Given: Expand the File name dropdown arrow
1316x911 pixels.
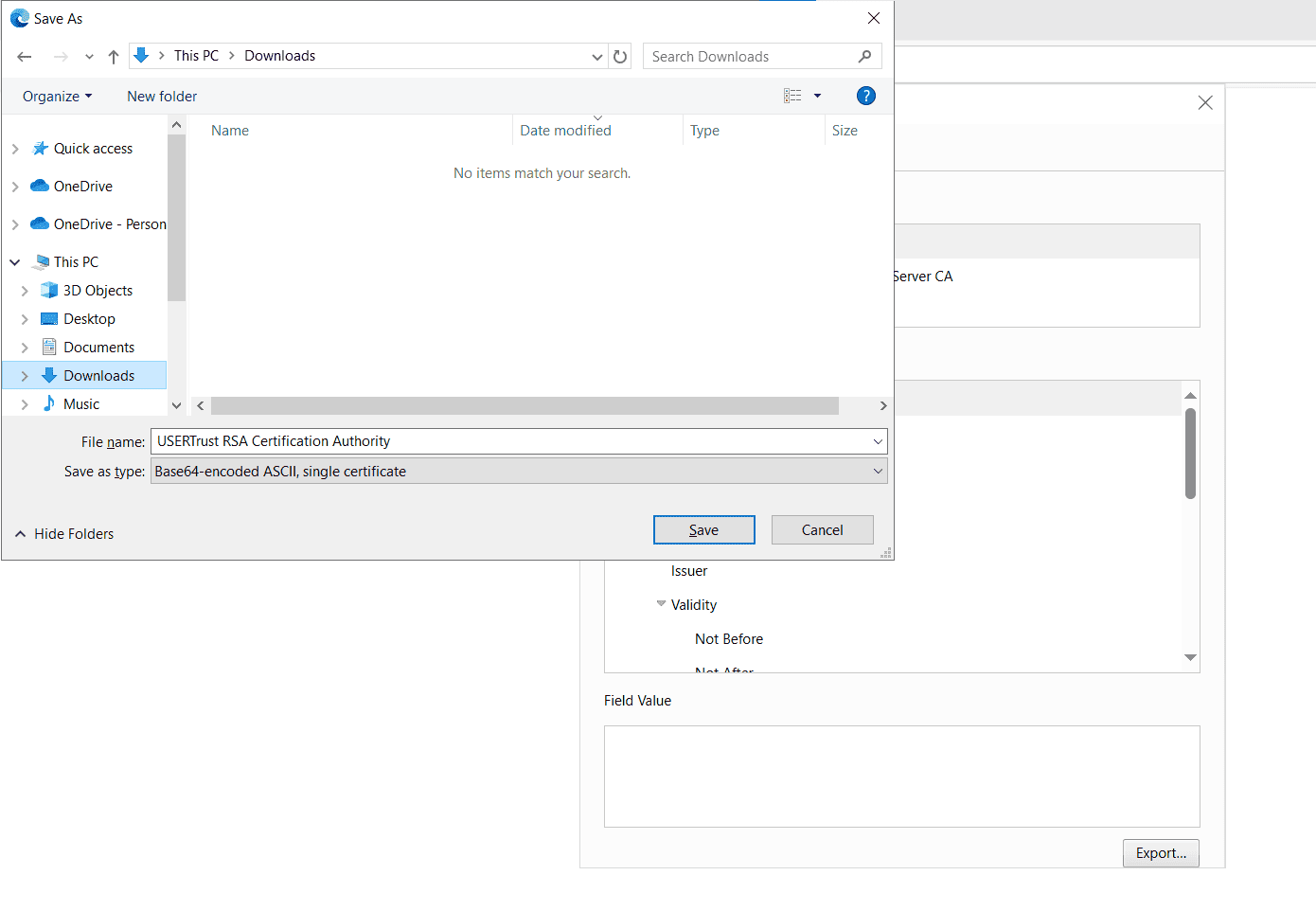Looking at the screenshot, I should coord(877,441).
